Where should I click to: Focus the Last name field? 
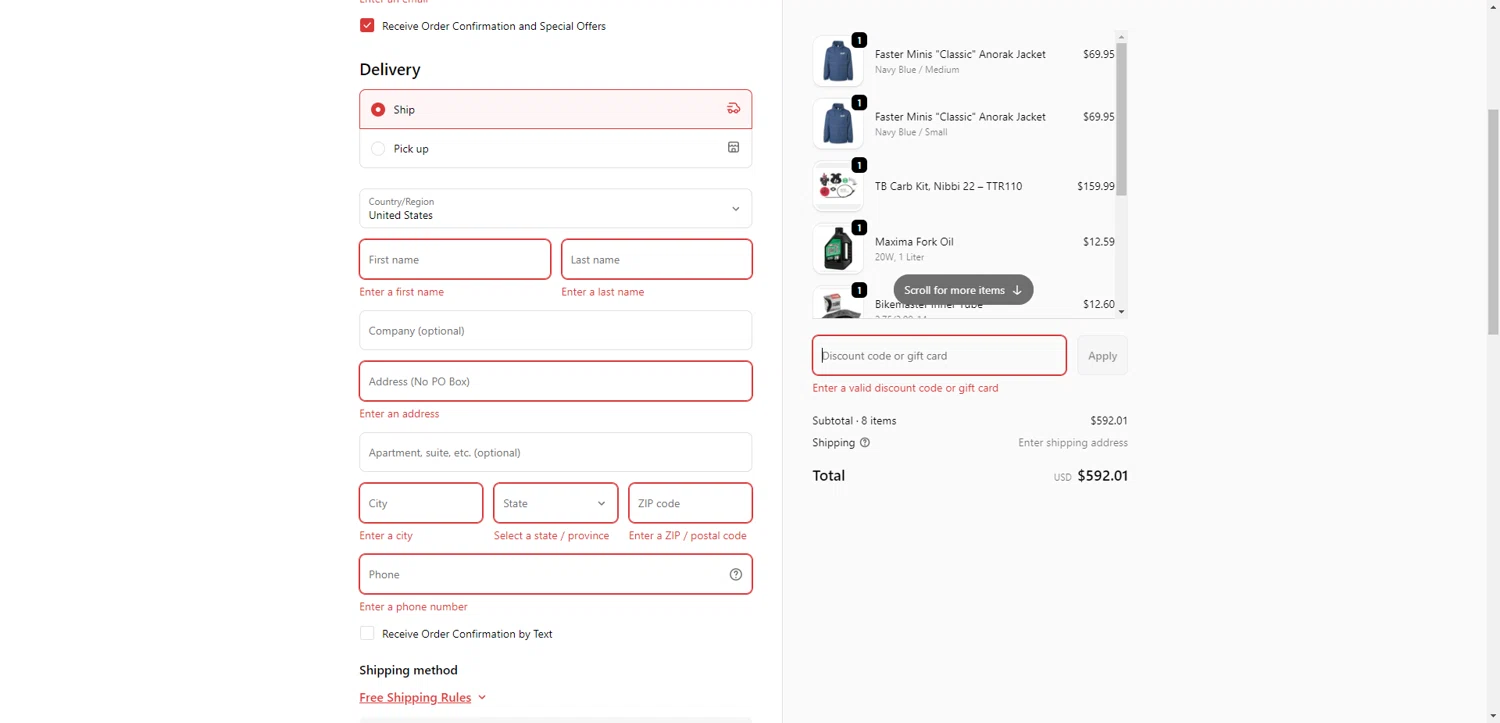(657, 259)
